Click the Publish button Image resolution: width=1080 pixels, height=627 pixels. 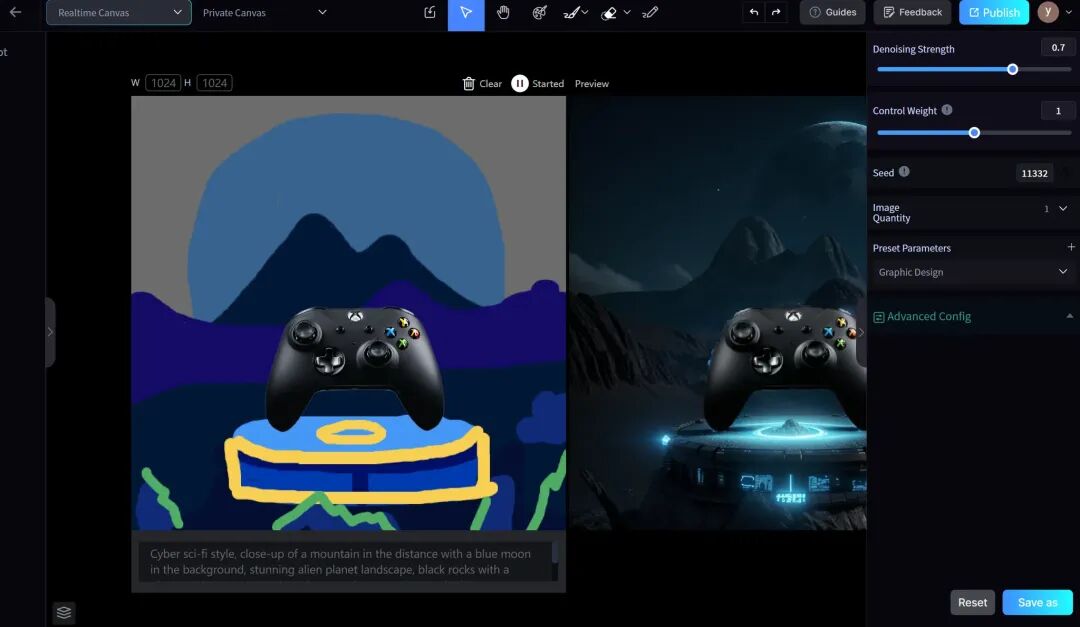coord(994,12)
